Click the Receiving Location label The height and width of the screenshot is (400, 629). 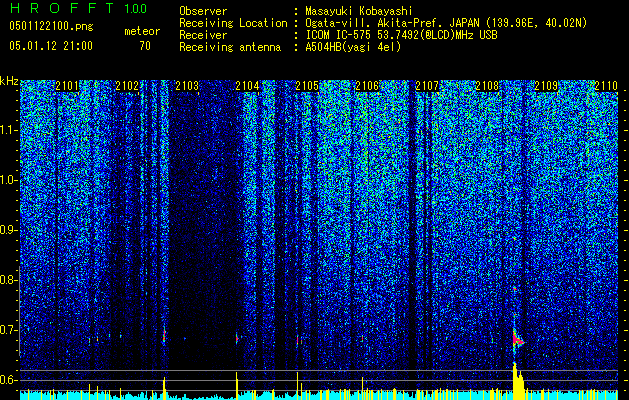233,23
